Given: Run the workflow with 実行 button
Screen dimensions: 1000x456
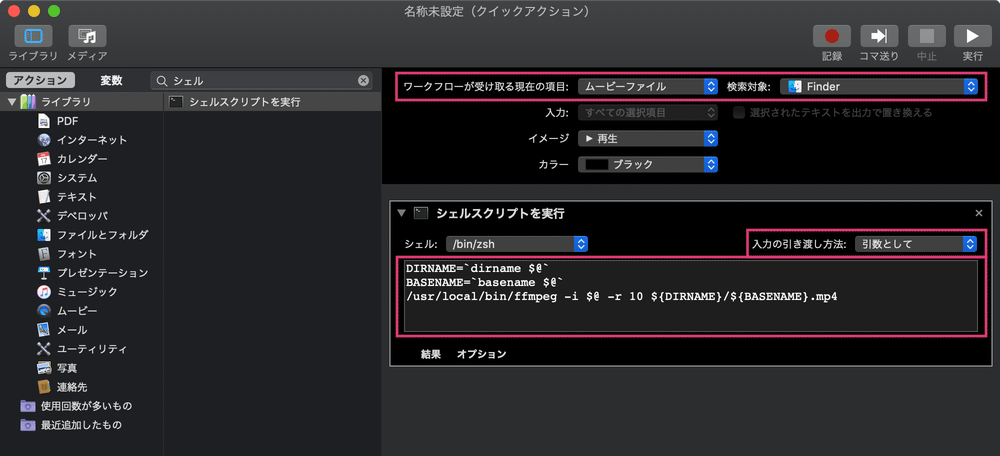Looking at the screenshot, I should (973, 36).
